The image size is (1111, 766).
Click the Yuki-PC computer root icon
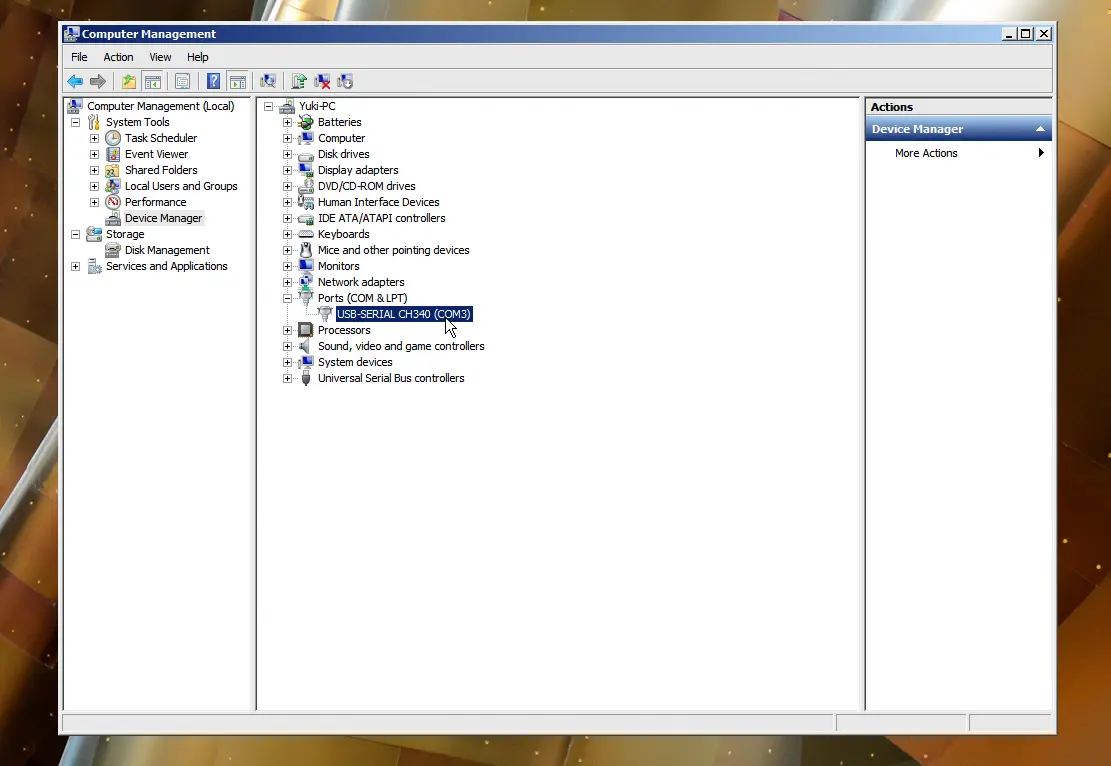(x=287, y=106)
